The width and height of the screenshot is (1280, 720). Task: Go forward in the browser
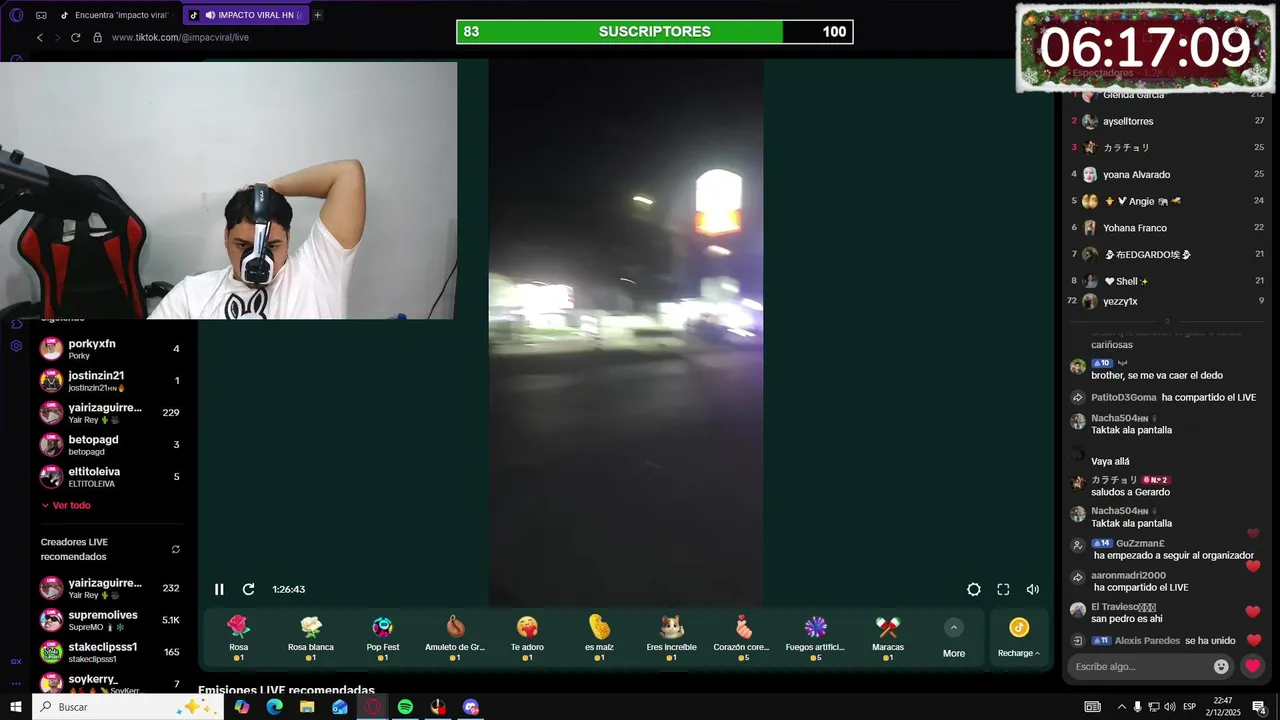pyautogui.click(x=57, y=37)
